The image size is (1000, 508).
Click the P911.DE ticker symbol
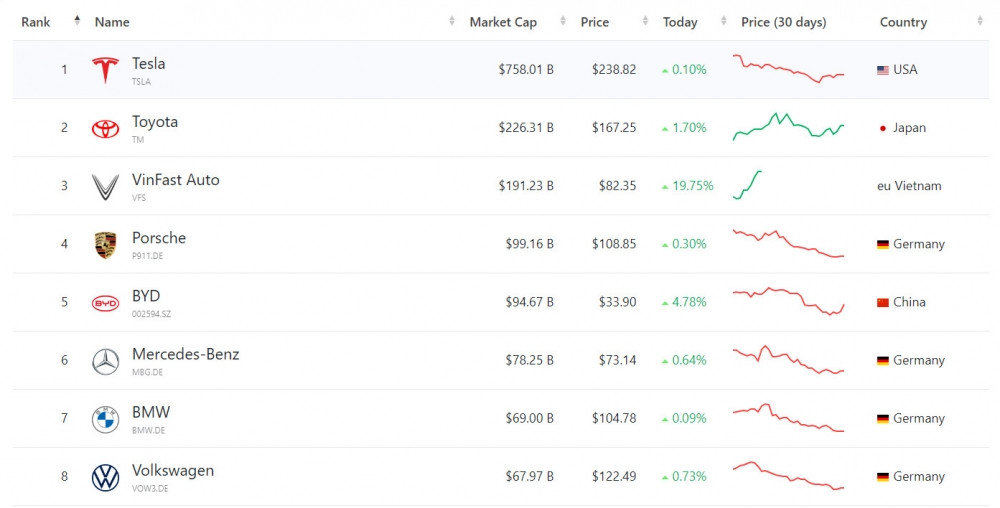(147, 256)
